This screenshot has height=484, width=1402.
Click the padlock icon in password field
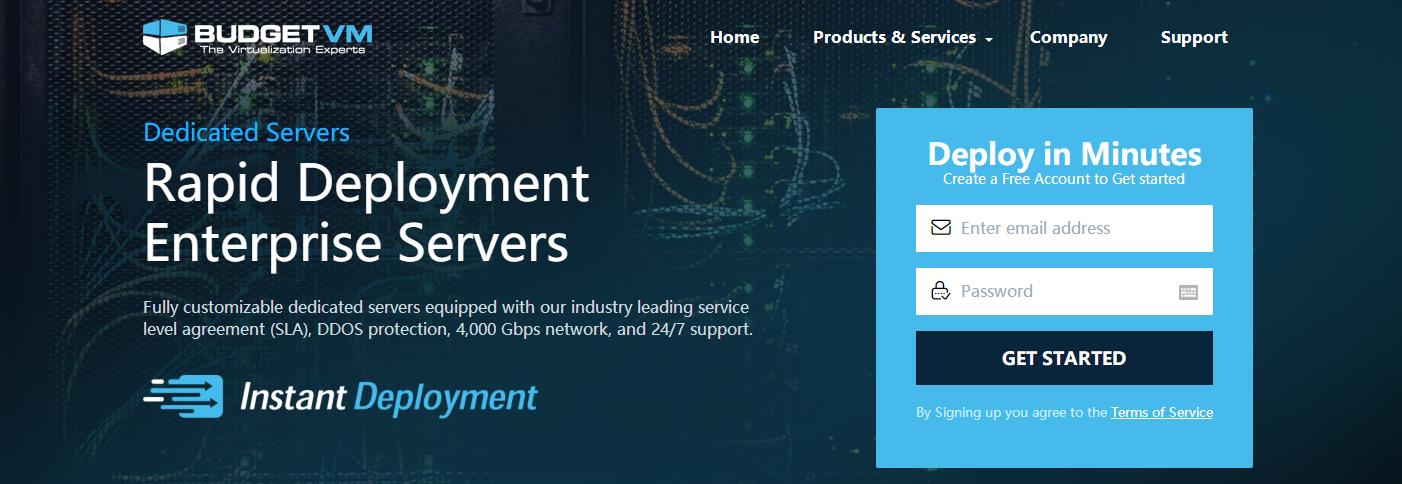tap(940, 292)
